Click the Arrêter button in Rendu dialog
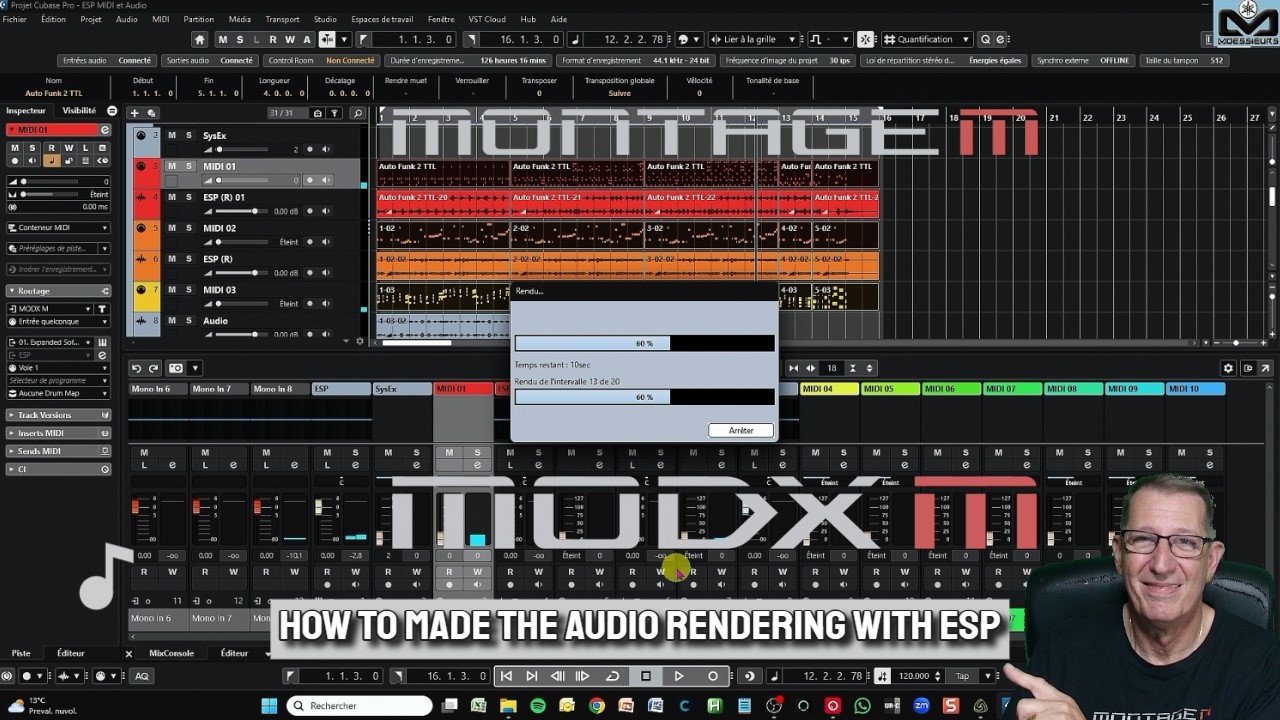1280x720 pixels. click(x=741, y=430)
